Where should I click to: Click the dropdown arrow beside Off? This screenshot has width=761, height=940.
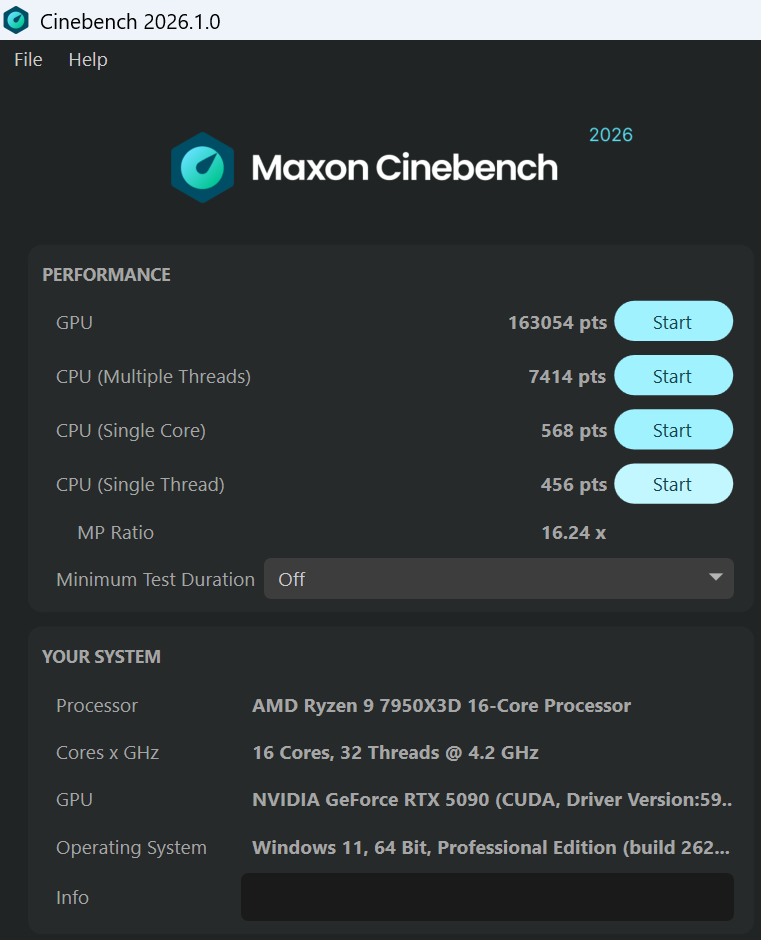[x=715, y=578]
